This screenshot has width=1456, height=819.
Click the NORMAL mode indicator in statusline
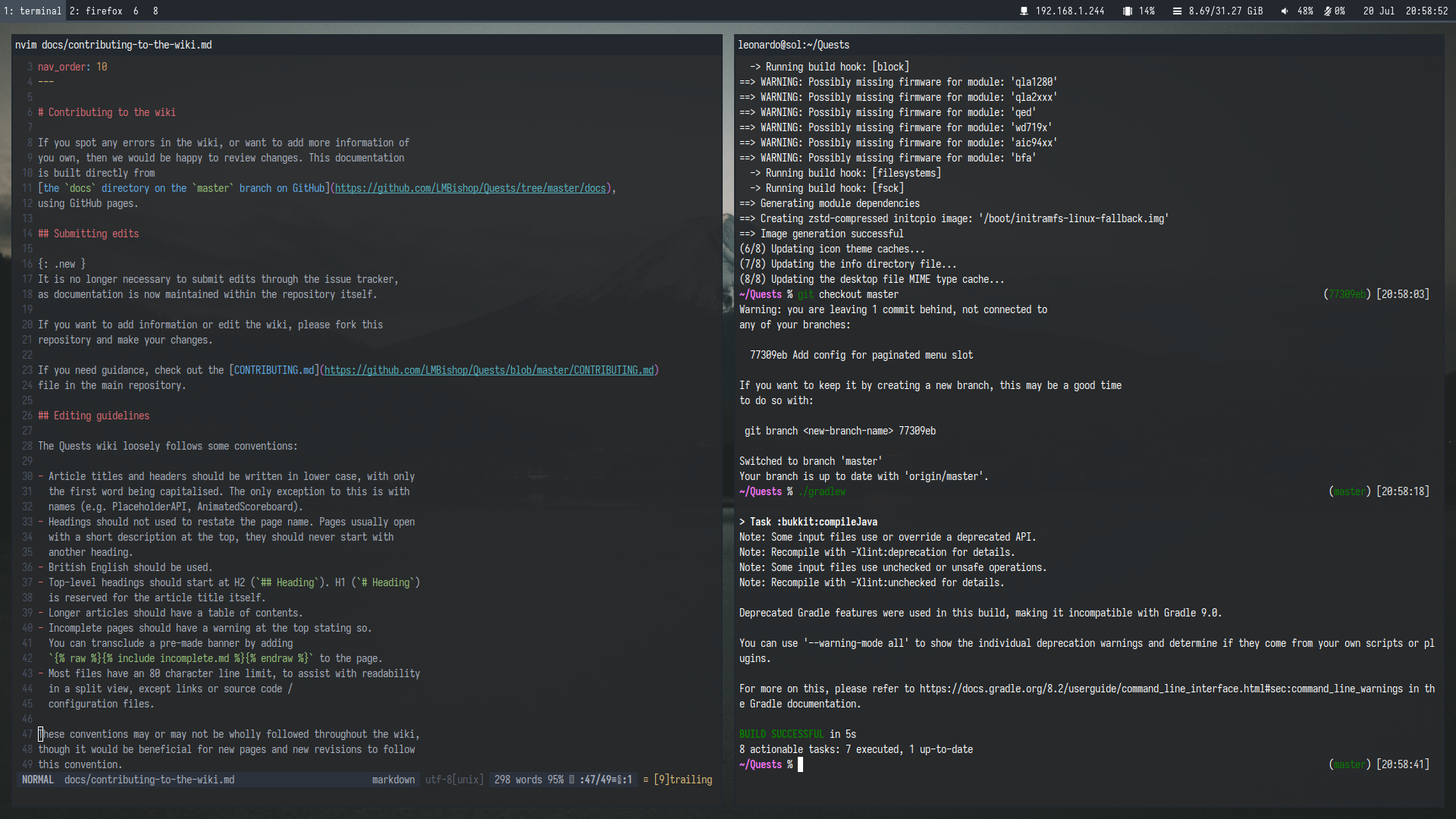(x=38, y=780)
